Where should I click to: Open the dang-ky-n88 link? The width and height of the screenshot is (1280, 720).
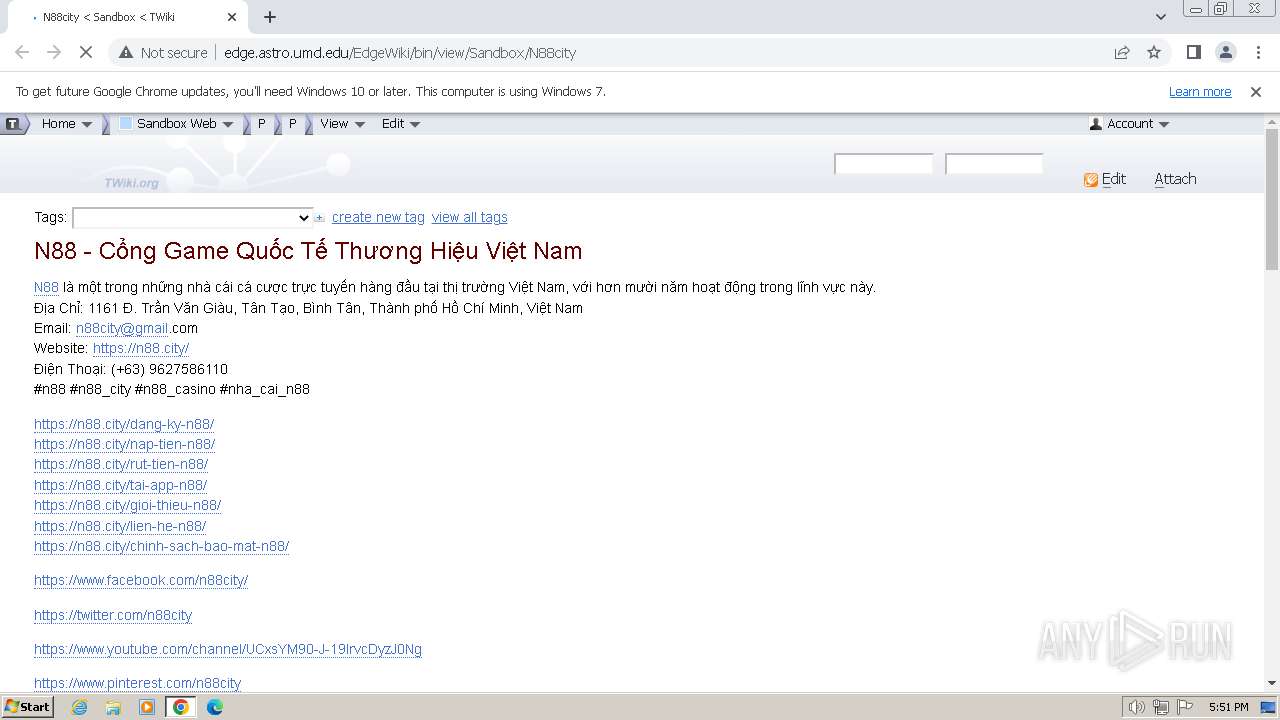[124, 424]
